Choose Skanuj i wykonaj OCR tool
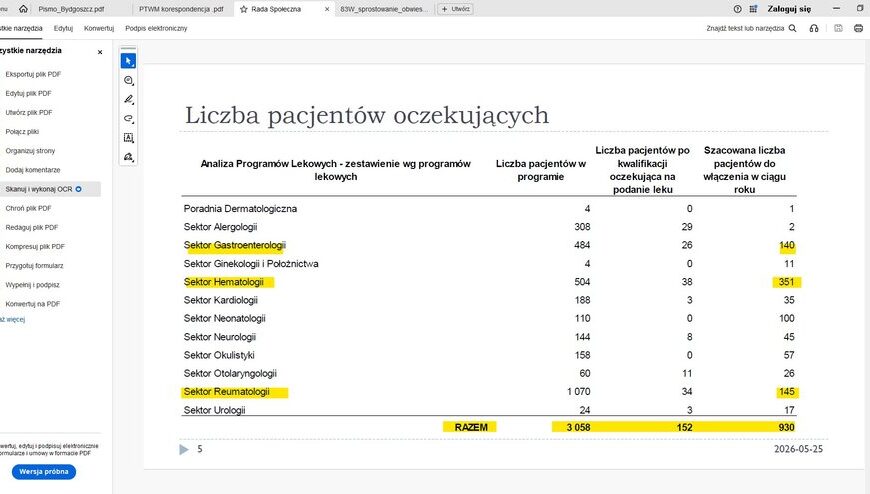Viewport: 870px width, 494px height. [x=50, y=189]
